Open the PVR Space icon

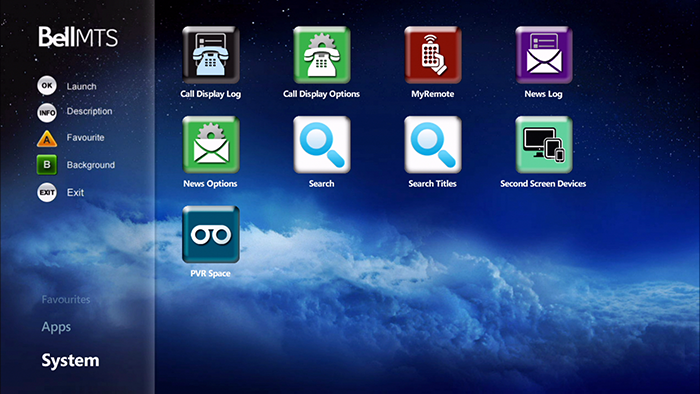[211, 234]
